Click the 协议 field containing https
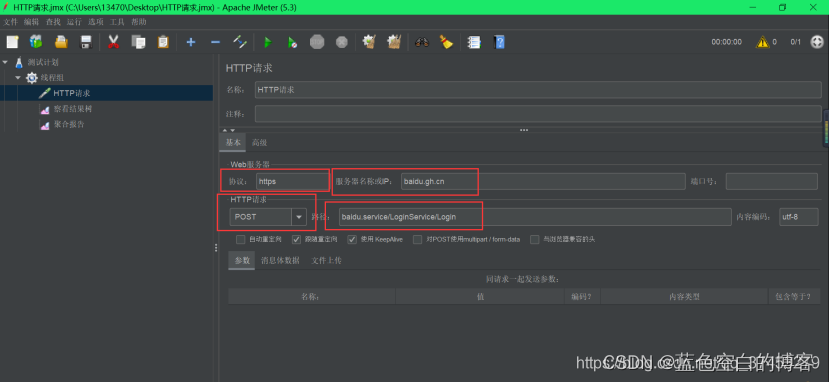 point(293,181)
